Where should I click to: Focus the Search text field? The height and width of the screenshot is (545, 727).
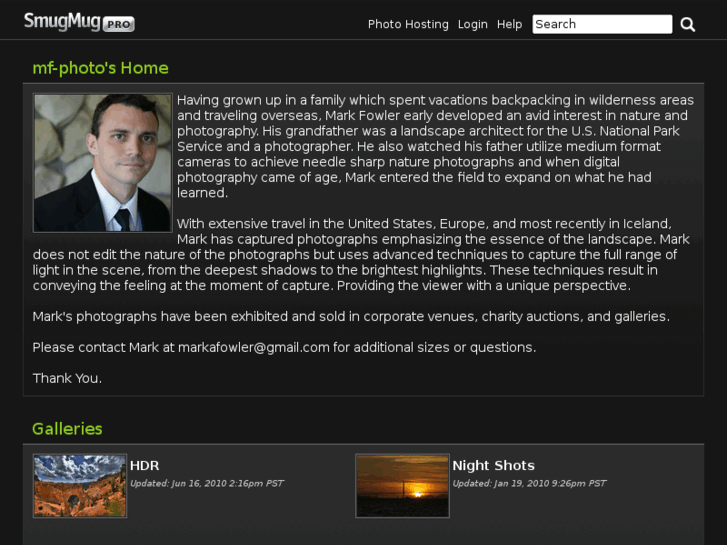coord(601,24)
